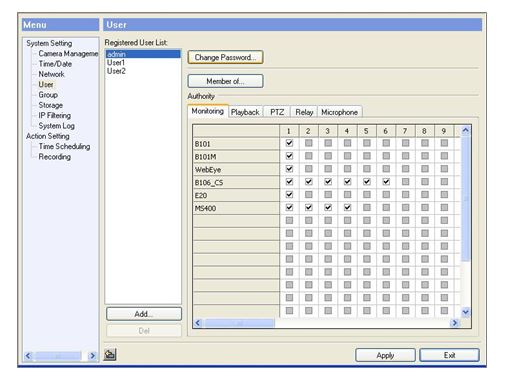The image size is (513, 381).
Task: Uncheck B101M column 1 checkbox
Action: point(289,156)
